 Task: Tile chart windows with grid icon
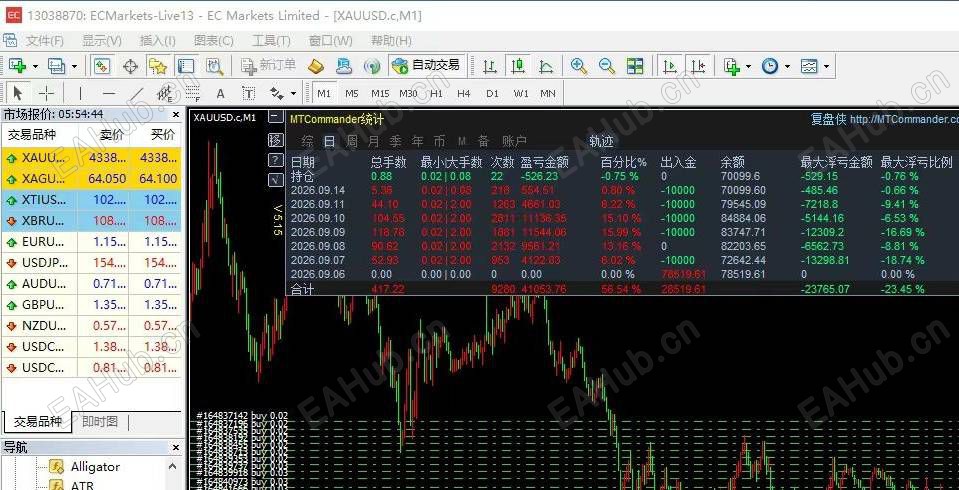pos(635,66)
